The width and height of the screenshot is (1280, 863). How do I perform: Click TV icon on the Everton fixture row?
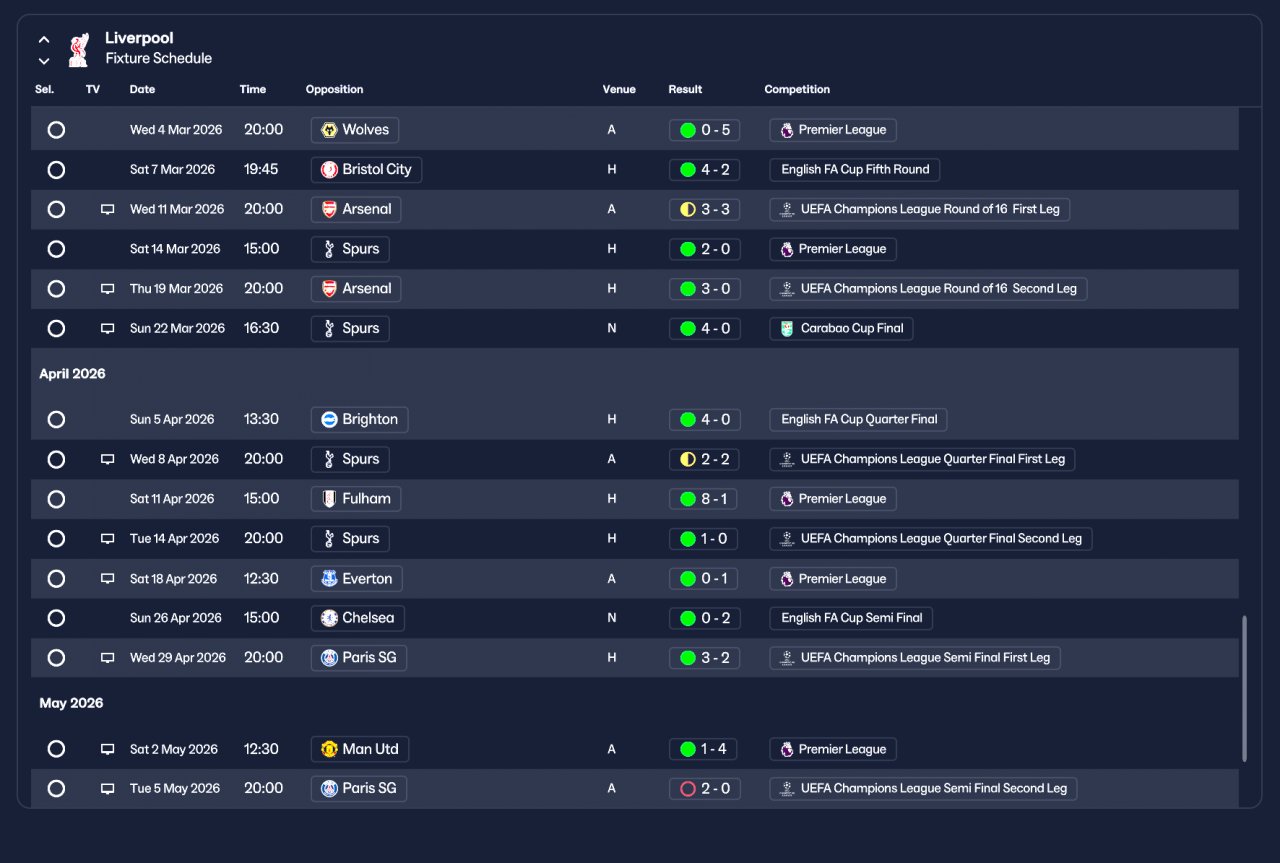click(x=107, y=579)
